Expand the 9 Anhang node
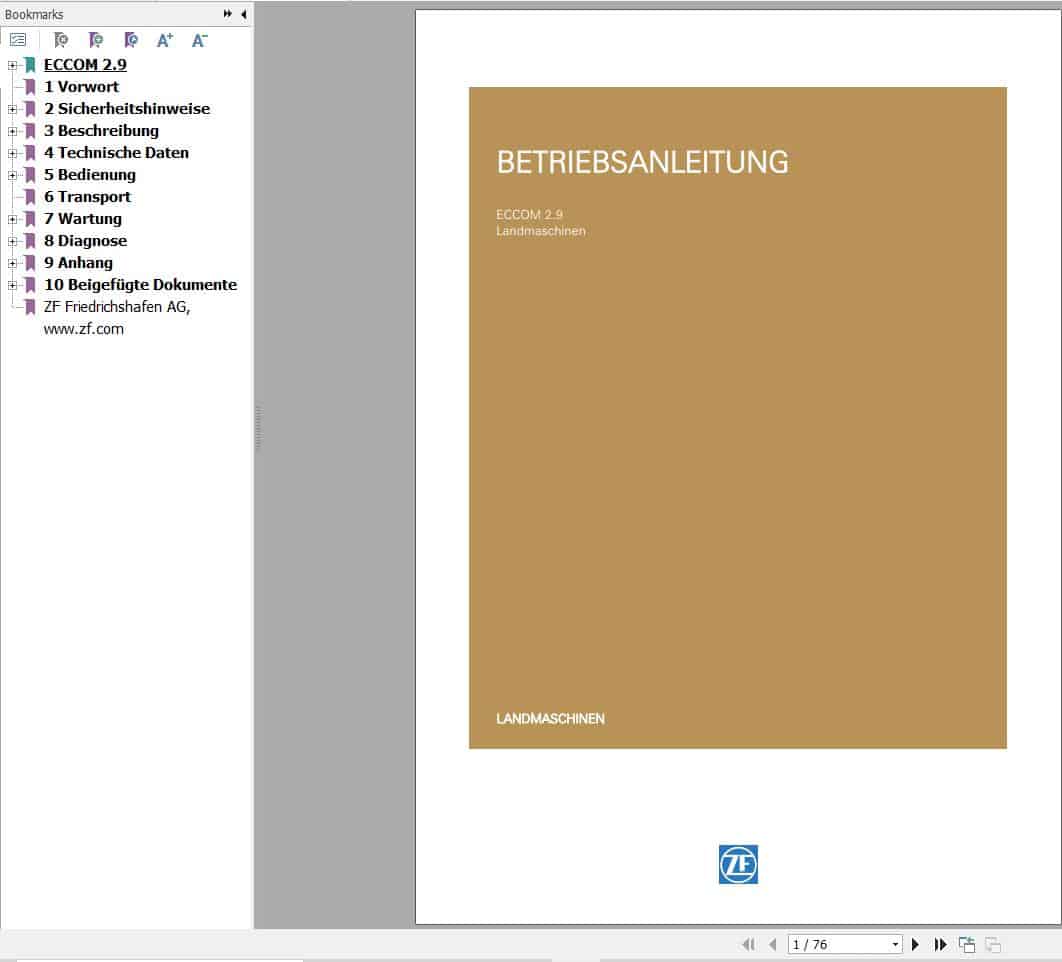The image size is (1062, 962). [x=12, y=263]
